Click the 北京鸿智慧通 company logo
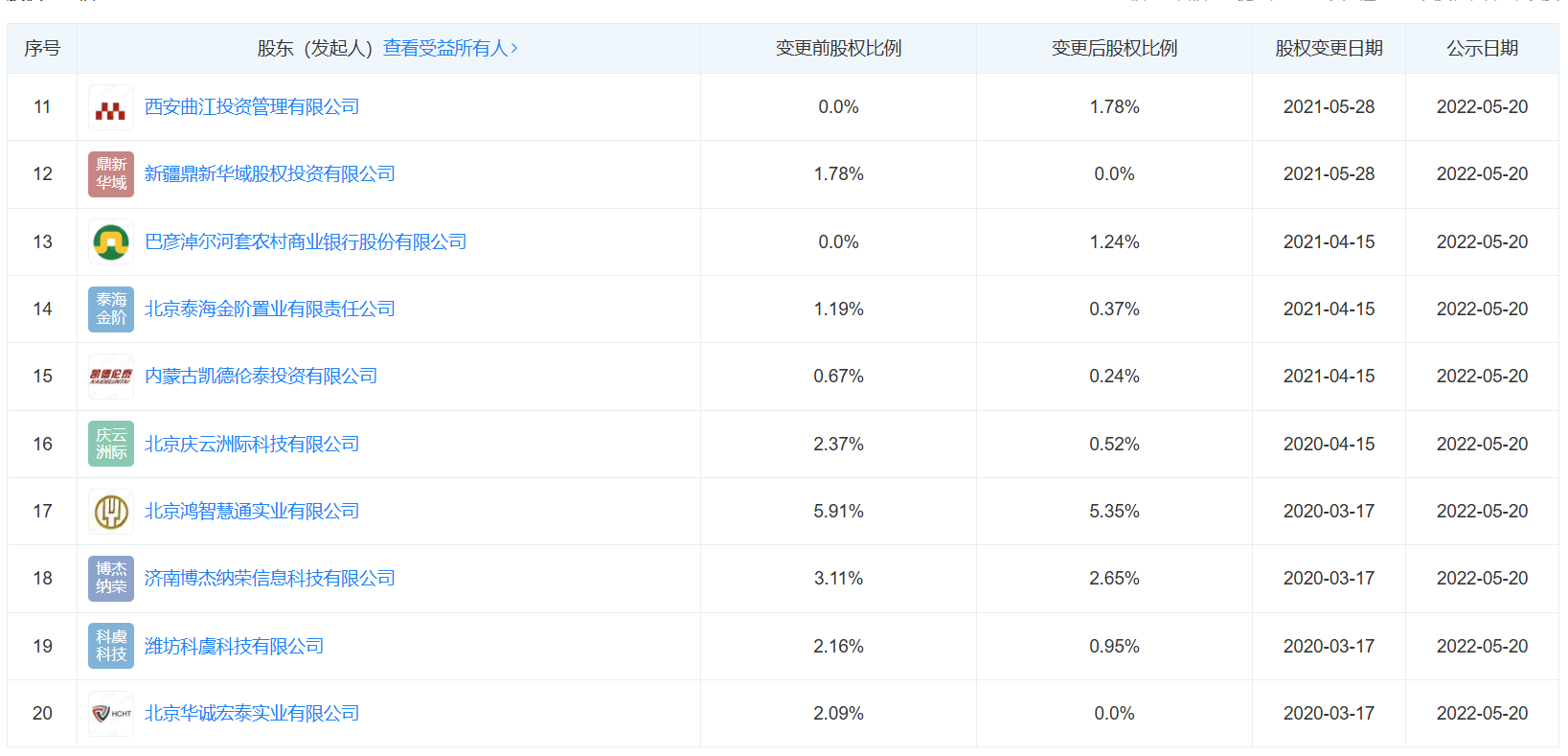 coord(111,512)
